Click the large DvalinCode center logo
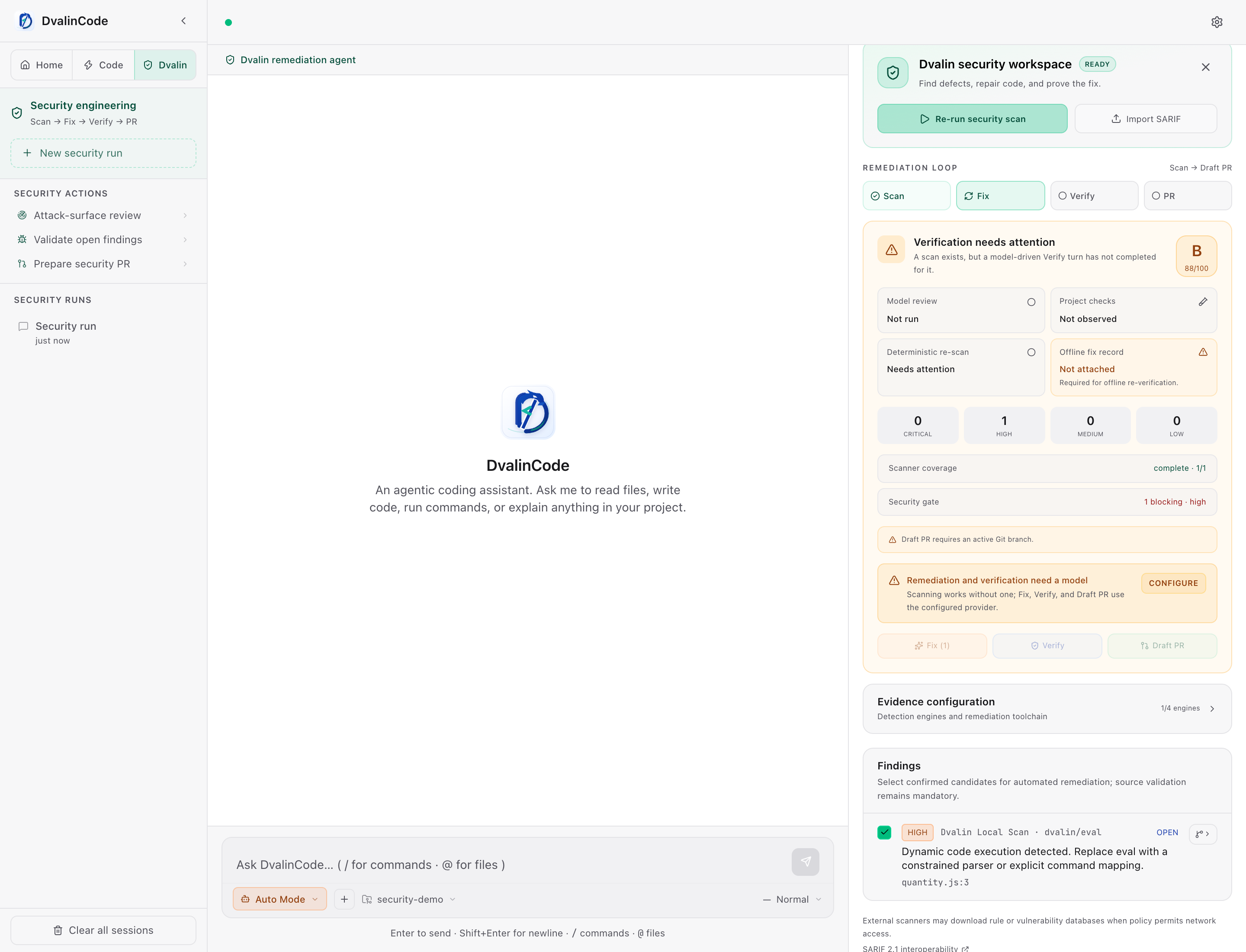The width and height of the screenshot is (1246, 952). point(528,412)
